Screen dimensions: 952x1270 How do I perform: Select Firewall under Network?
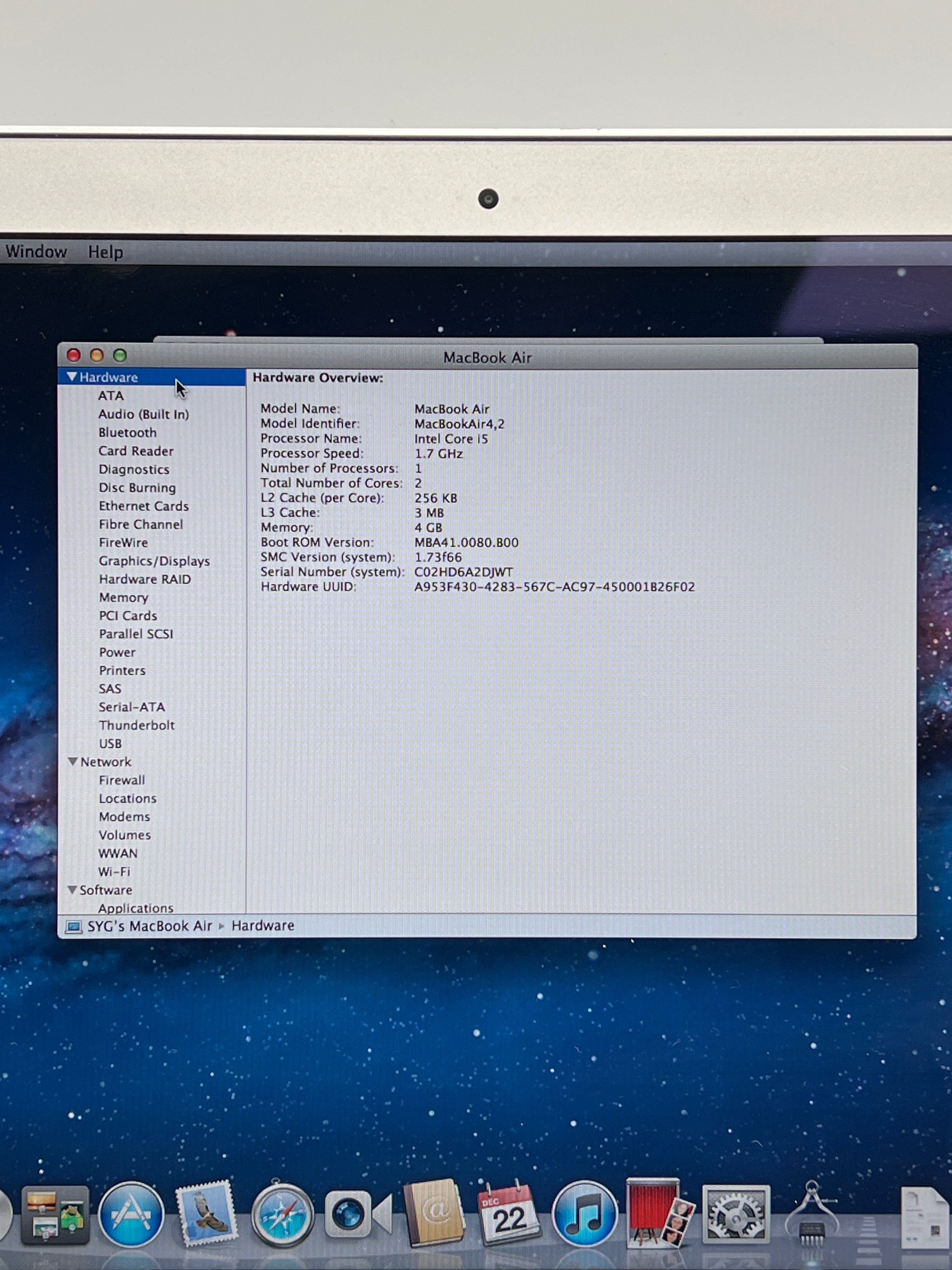coord(122,780)
